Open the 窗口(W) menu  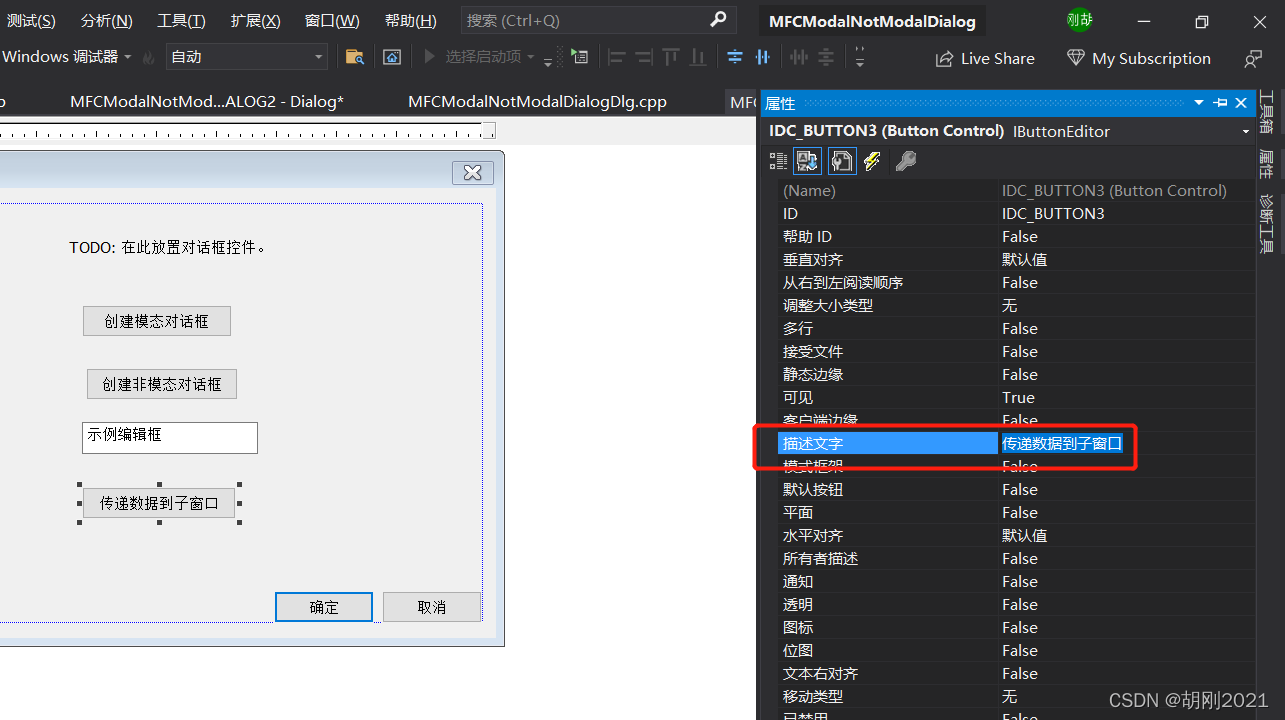point(332,21)
